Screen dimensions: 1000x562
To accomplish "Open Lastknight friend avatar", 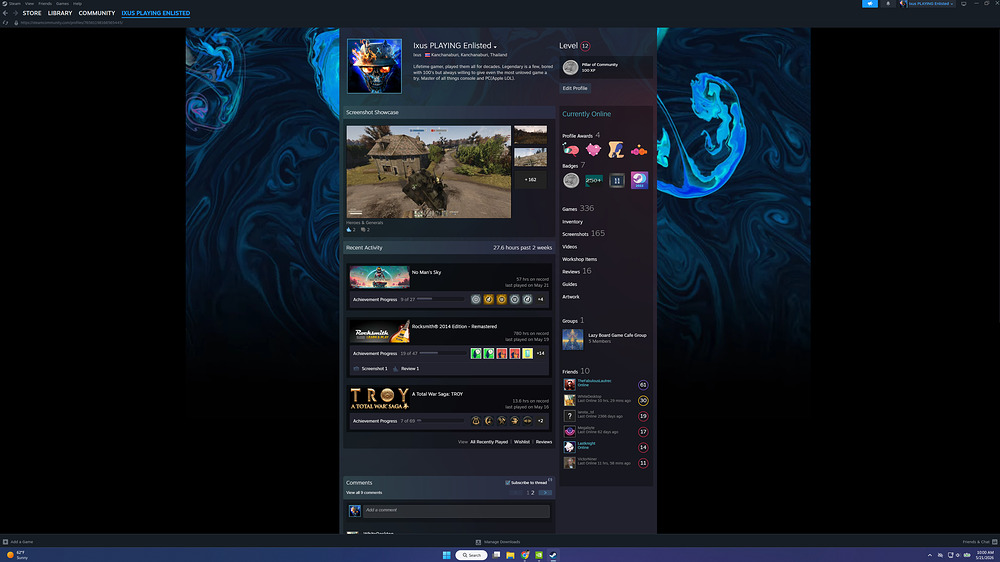I will [x=570, y=447].
